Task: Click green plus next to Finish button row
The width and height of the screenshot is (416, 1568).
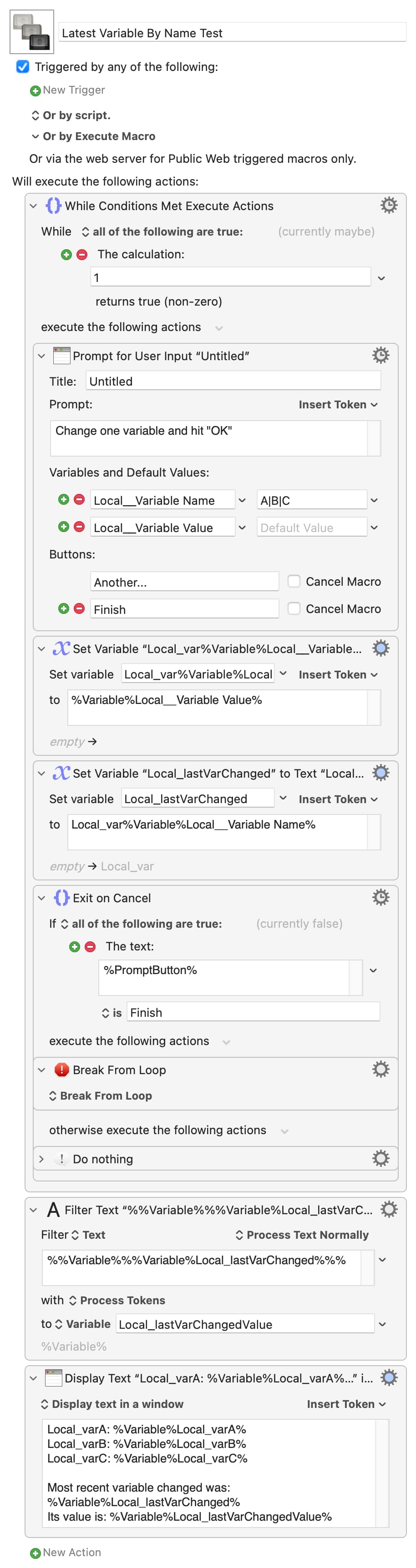Action: click(x=63, y=609)
